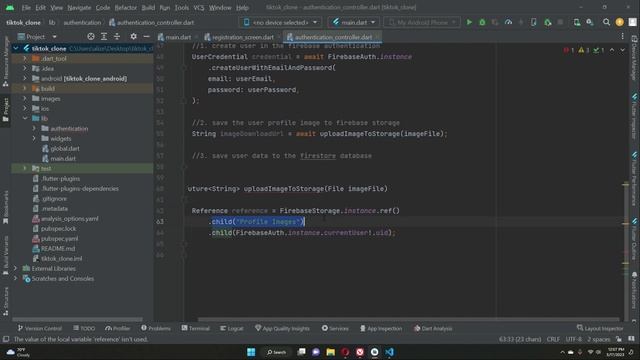
Task: Open the Refactor menu
Action: click(x=126, y=8)
